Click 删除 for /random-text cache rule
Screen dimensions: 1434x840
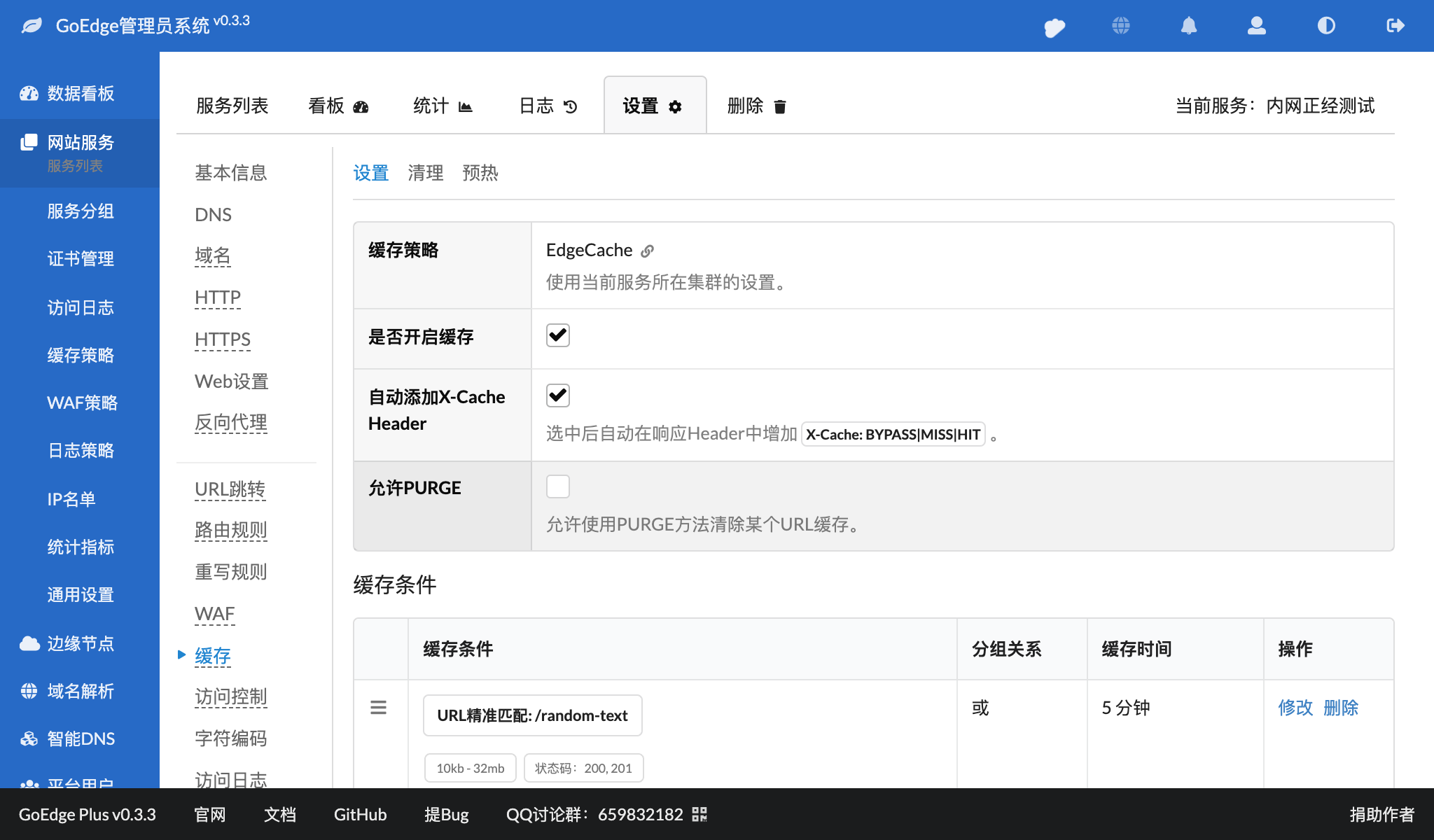[1341, 708]
